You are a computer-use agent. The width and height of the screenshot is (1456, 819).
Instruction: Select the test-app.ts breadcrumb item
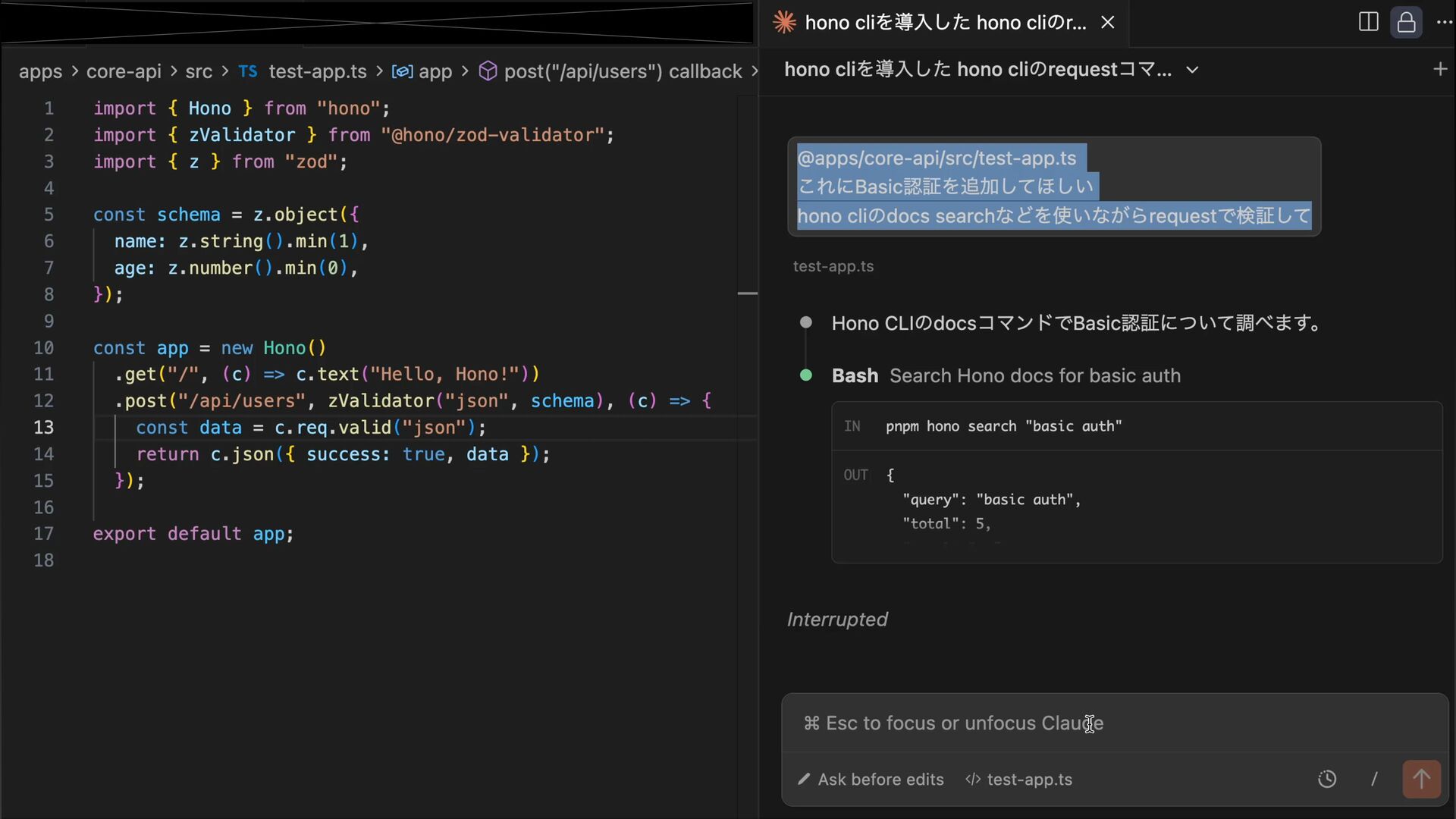[317, 71]
